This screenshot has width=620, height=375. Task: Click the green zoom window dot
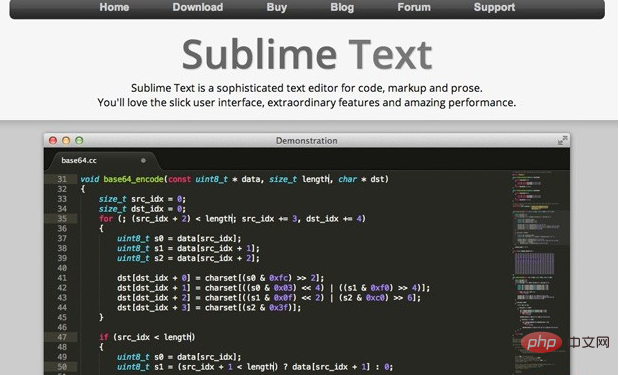pyautogui.click(x=79, y=140)
